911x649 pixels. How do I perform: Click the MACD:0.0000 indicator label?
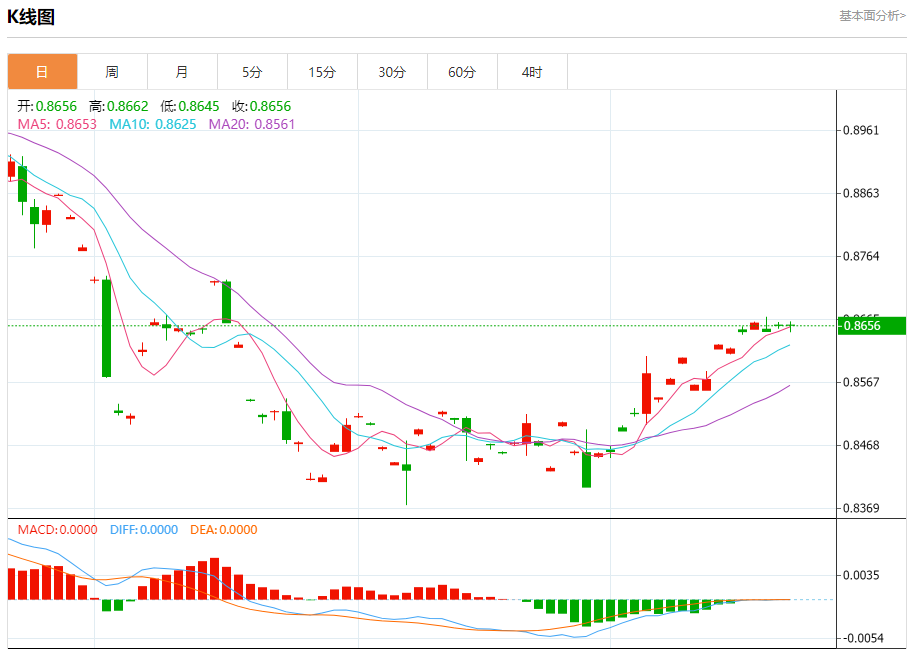[x=58, y=530]
